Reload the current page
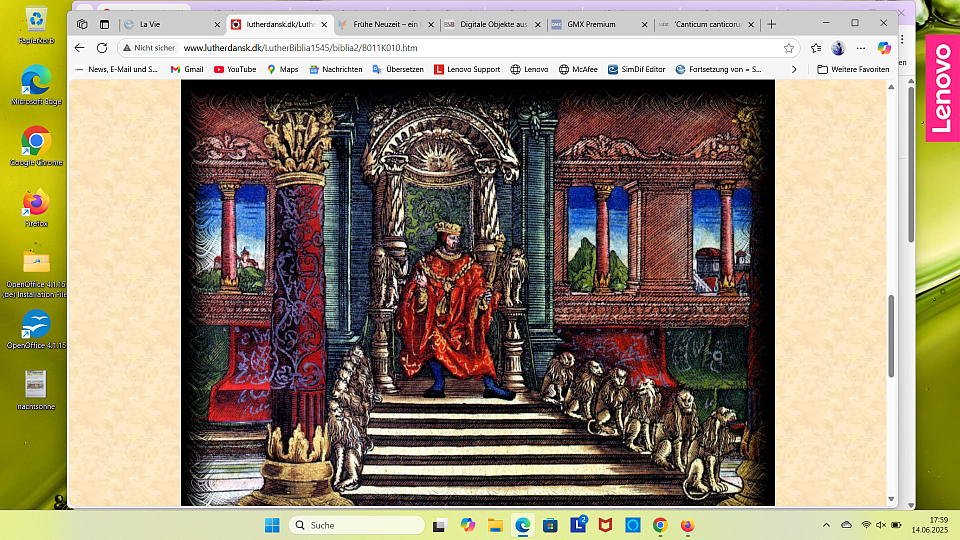 tap(102, 48)
